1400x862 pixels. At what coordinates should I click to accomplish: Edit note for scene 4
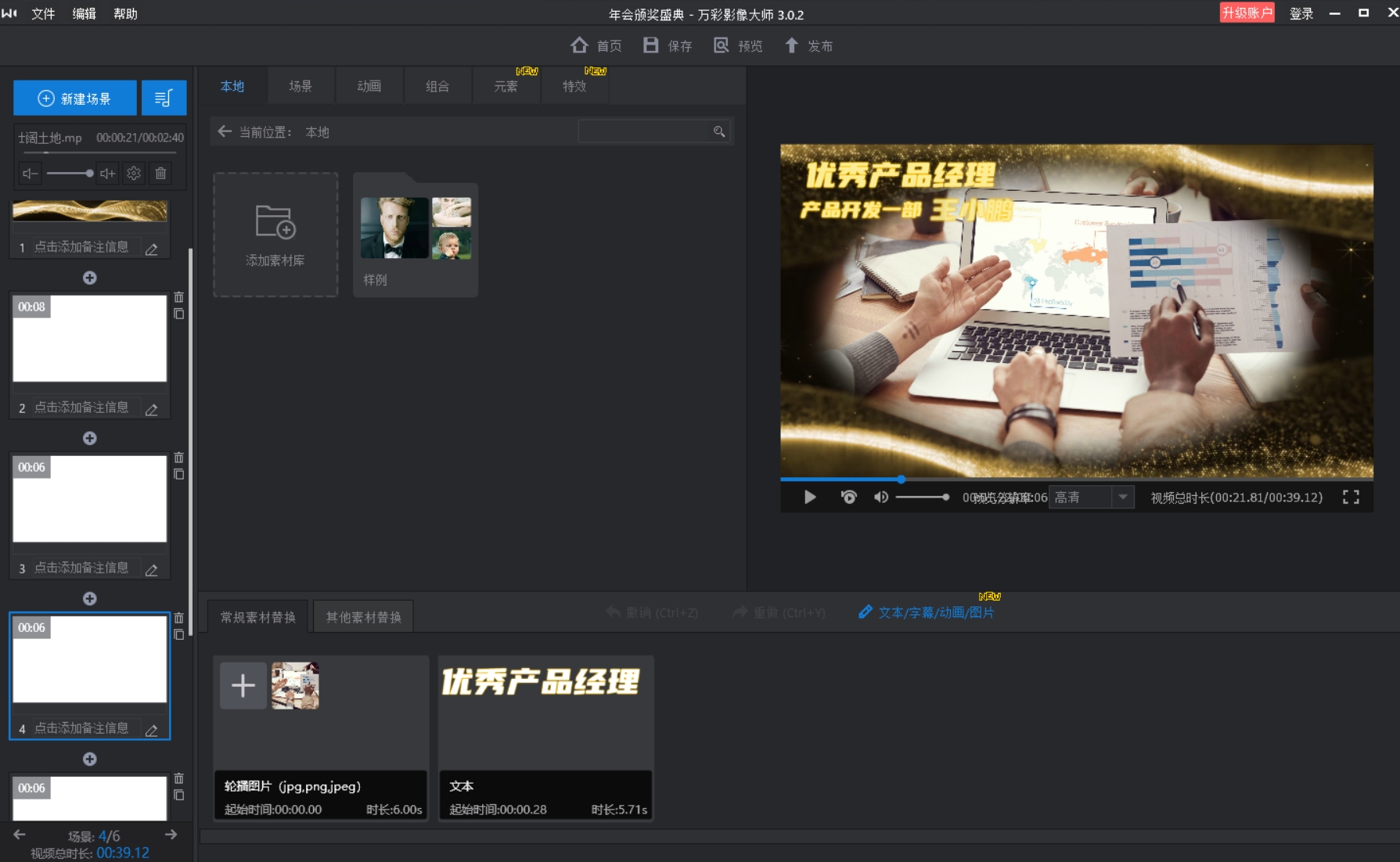coord(152,730)
